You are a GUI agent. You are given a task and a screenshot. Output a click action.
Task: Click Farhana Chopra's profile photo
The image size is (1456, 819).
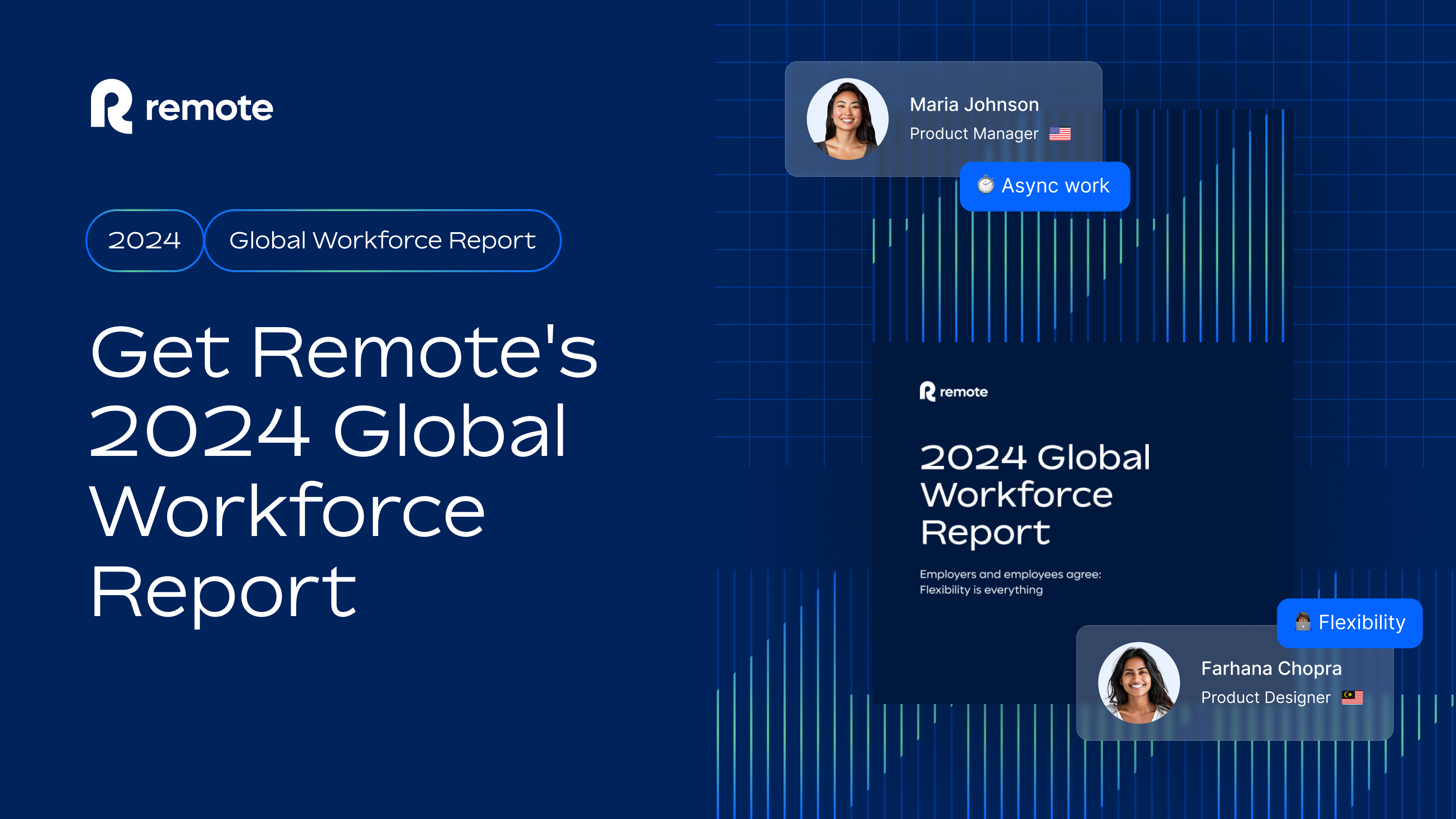[x=1139, y=683]
